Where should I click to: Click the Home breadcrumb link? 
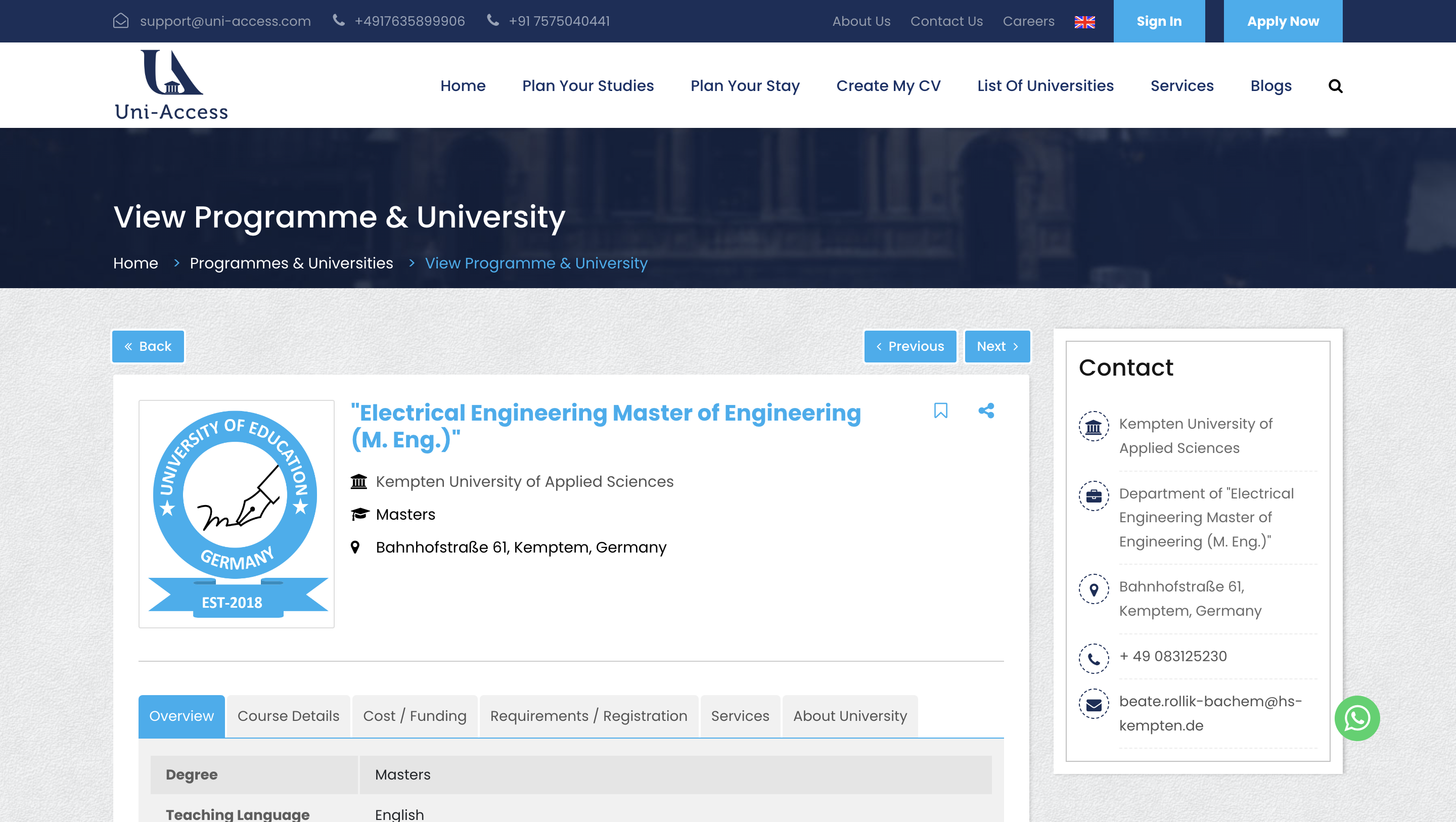coord(135,263)
